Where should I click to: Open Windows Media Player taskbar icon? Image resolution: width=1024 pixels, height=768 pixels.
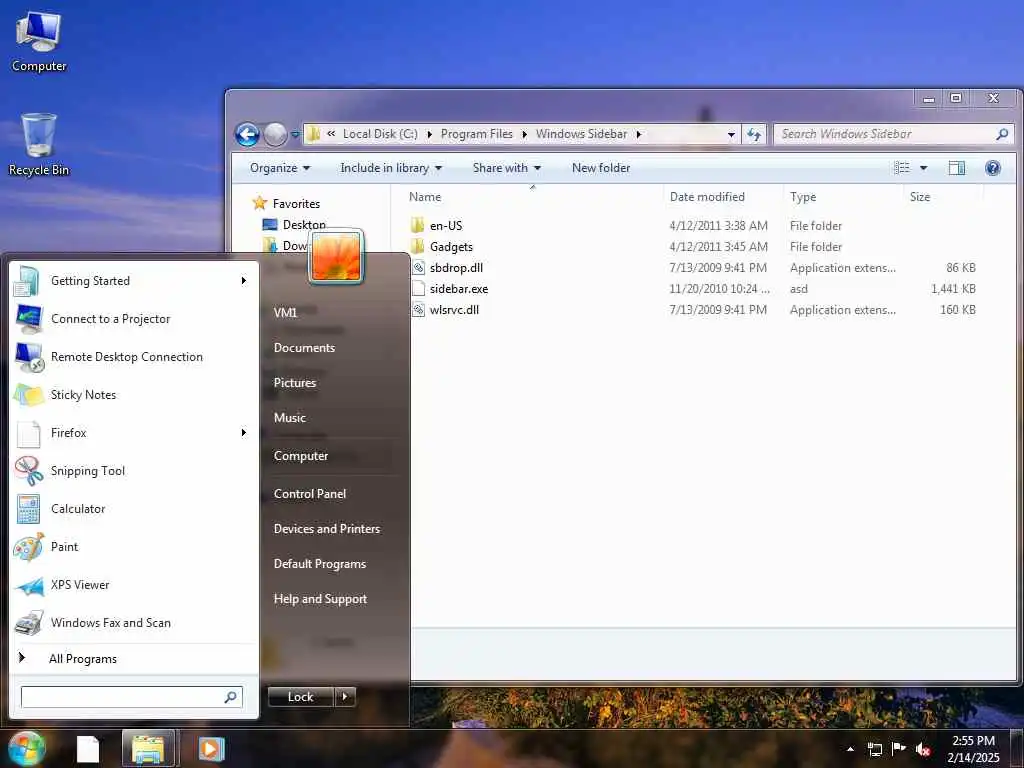click(x=211, y=749)
